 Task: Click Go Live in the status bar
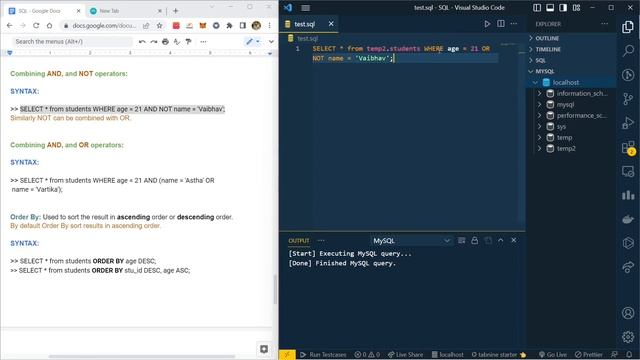click(x=553, y=355)
